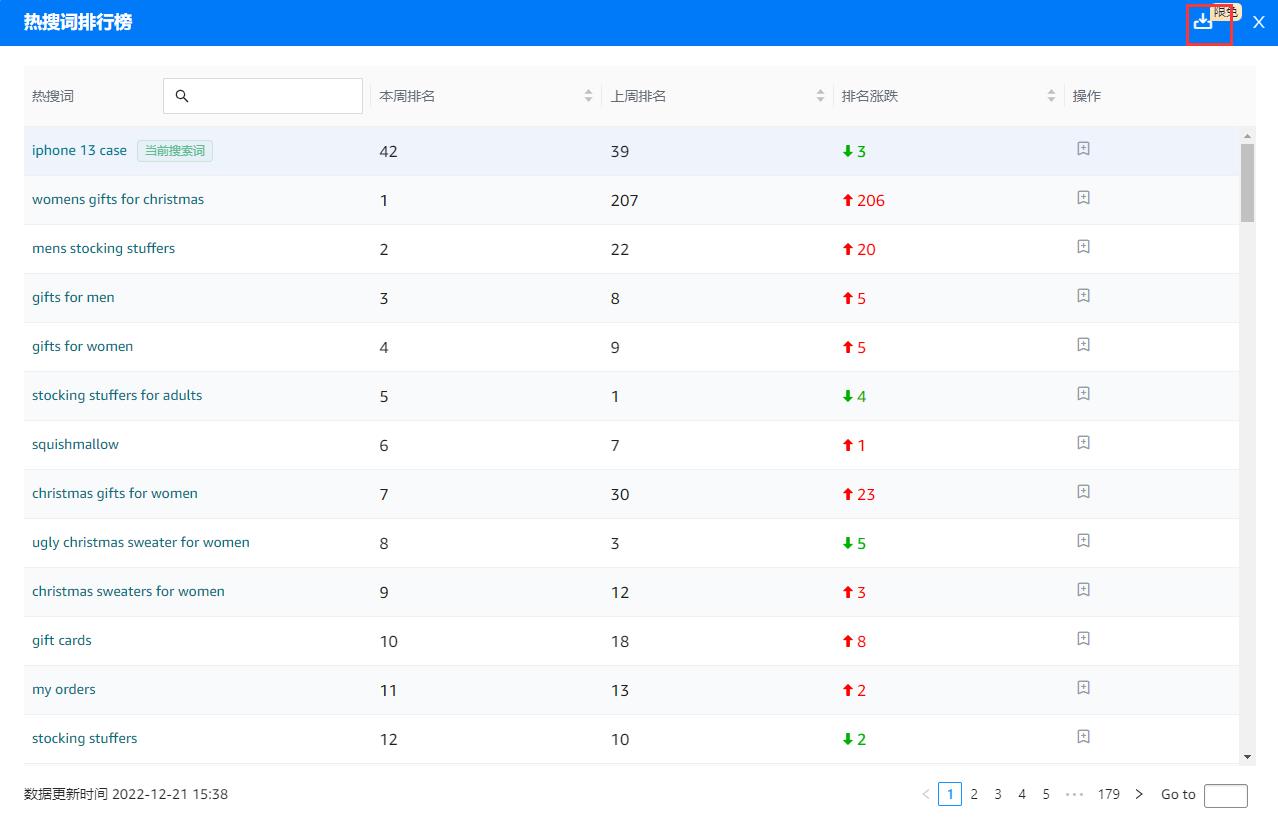Open the christmas gifts for women keyword

(x=115, y=494)
